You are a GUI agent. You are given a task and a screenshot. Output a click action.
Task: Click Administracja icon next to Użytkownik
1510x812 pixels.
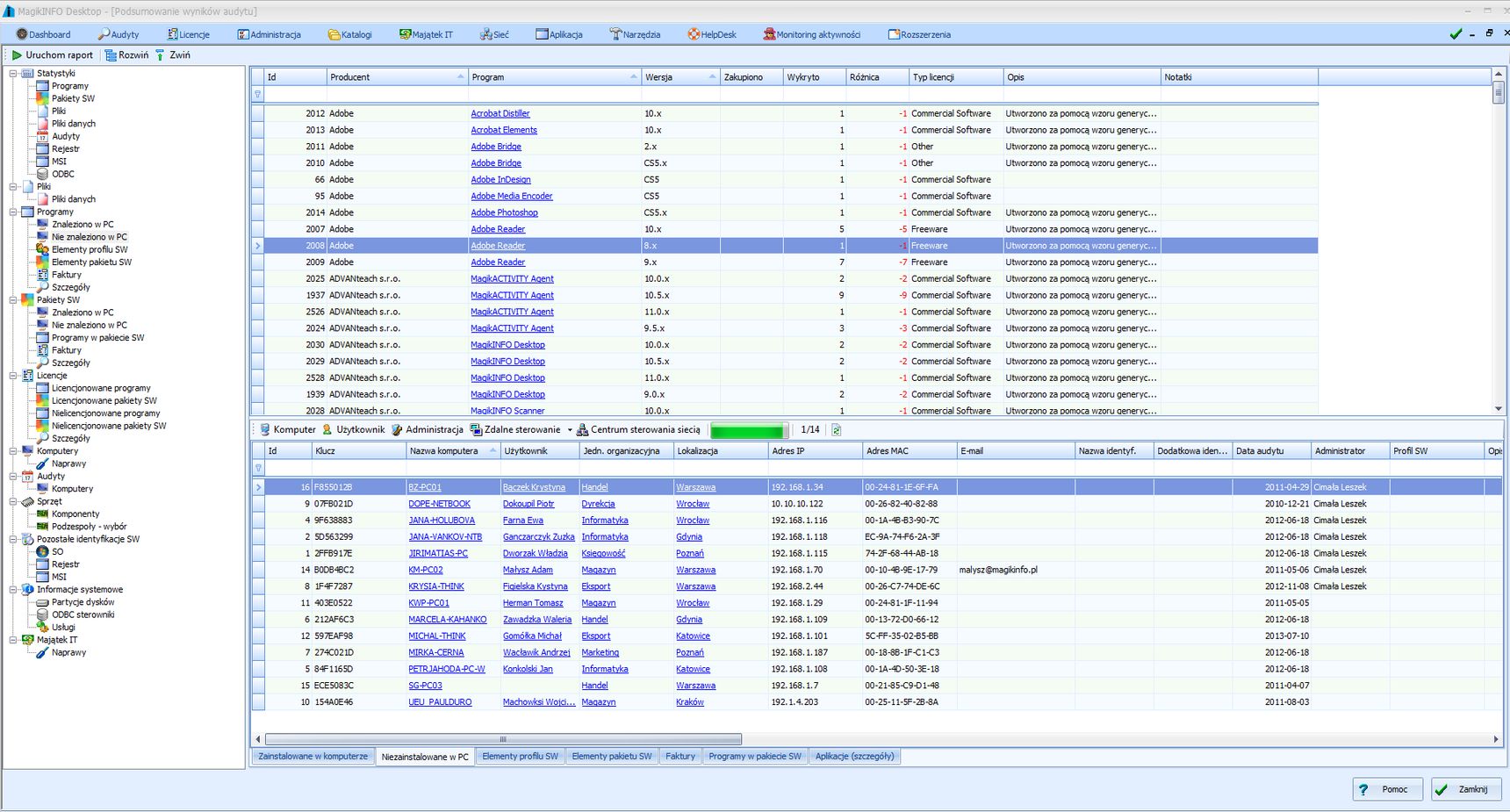click(397, 429)
